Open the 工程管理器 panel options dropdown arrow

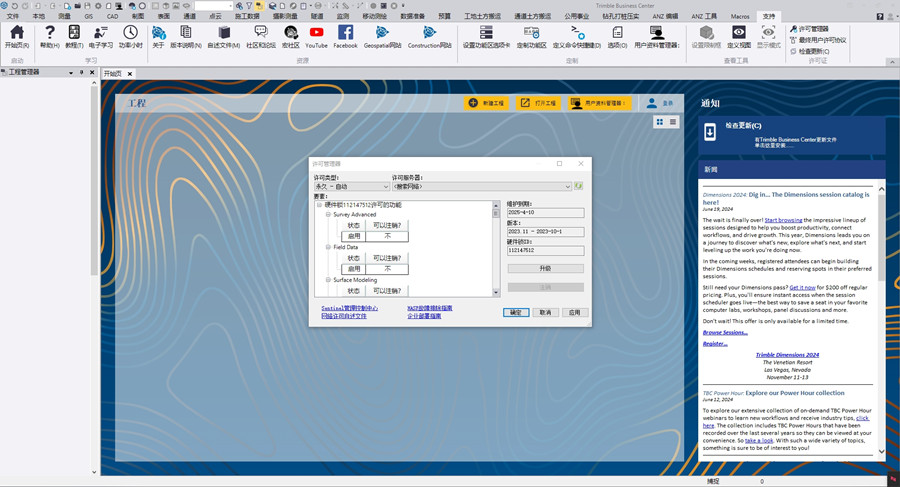71,73
